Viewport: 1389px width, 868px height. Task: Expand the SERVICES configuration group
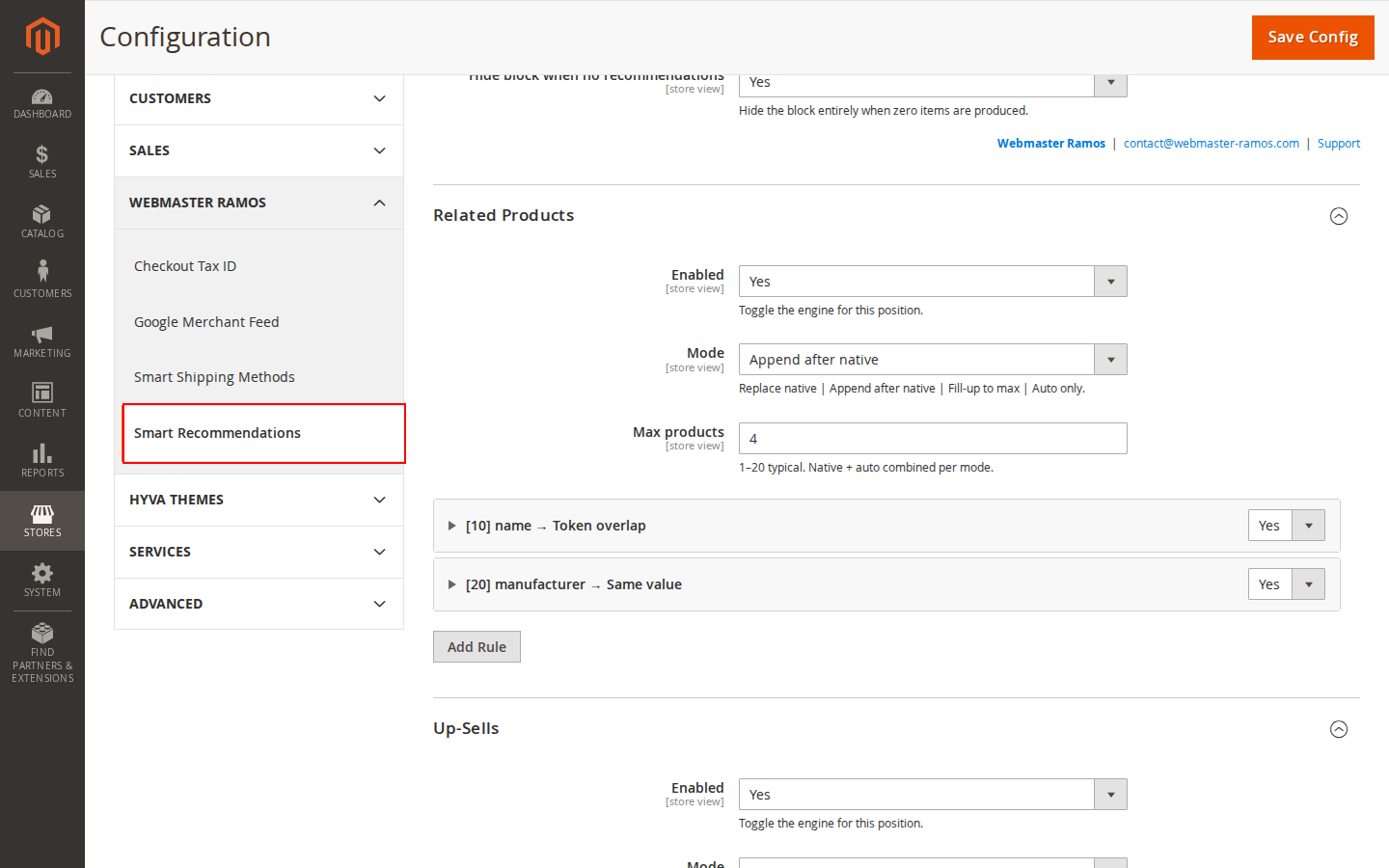(x=259, y=552)
